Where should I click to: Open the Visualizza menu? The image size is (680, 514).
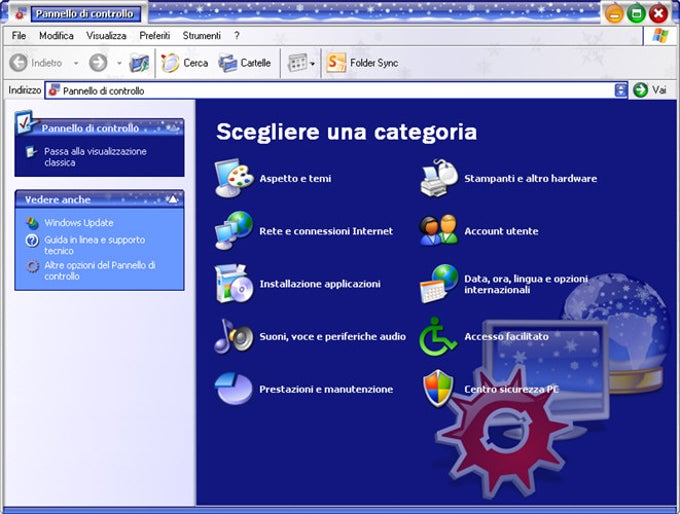point(106,36)
